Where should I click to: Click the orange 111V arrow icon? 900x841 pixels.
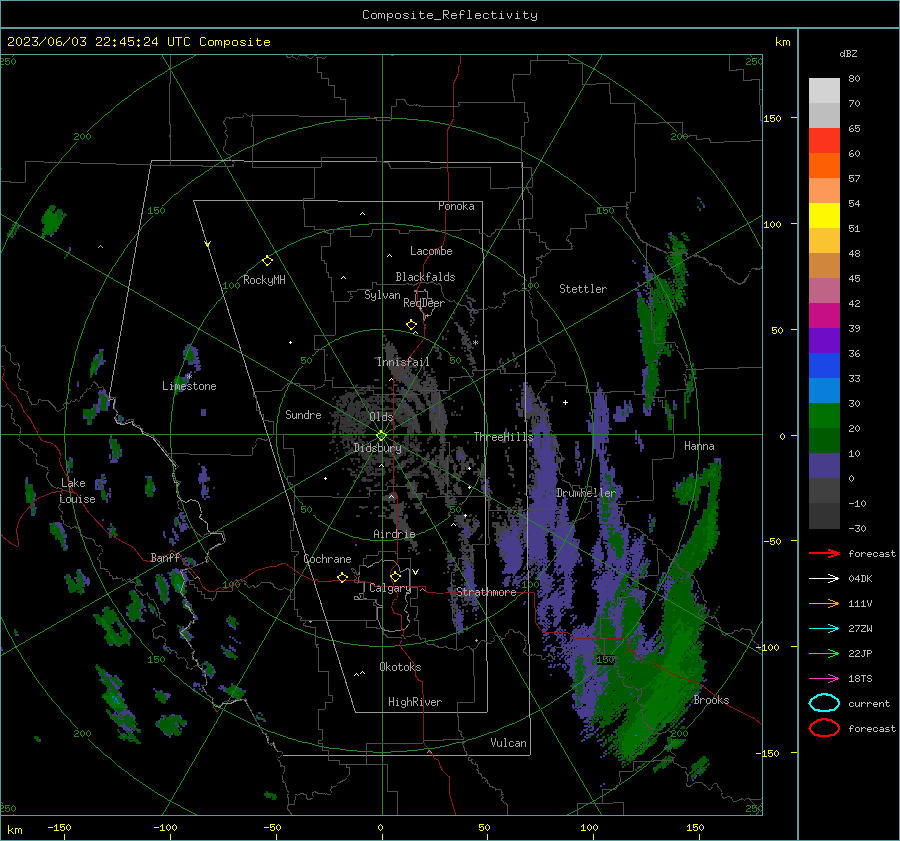(x=824, y=603)
